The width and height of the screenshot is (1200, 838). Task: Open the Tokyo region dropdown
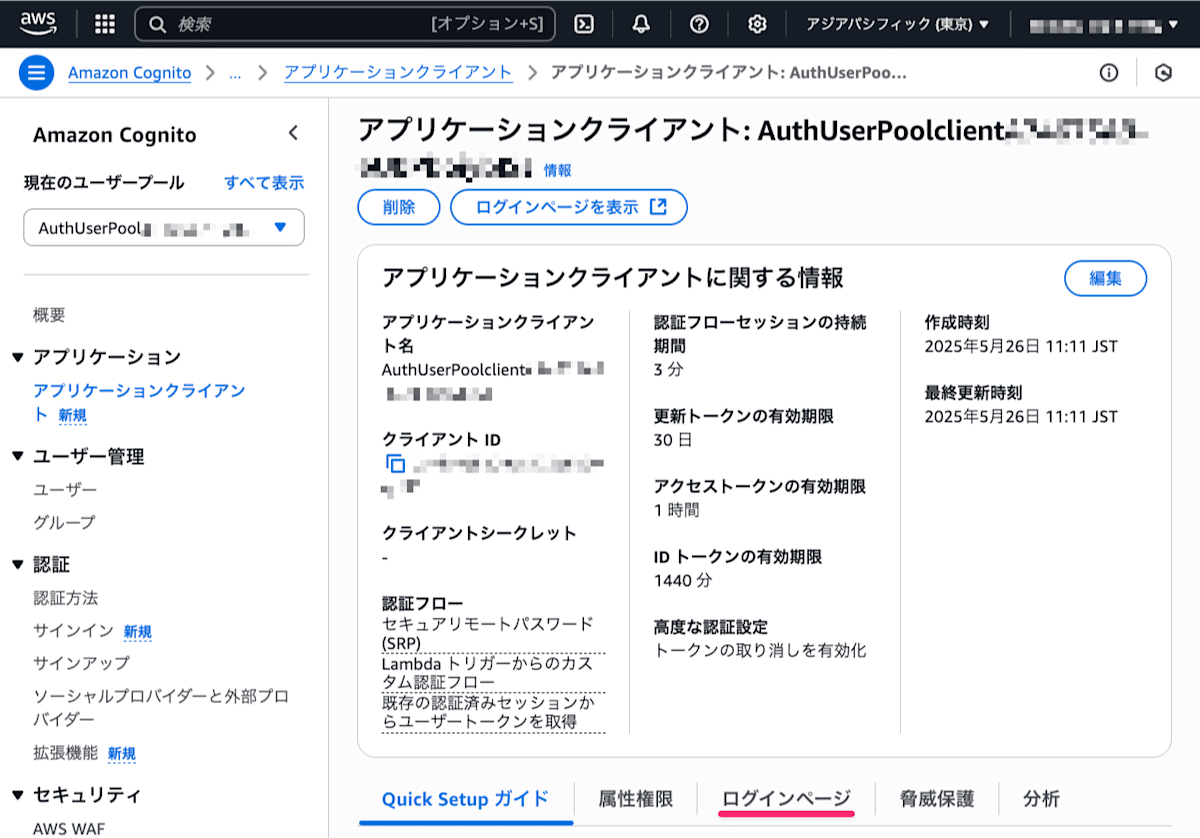tap(897, 24)
